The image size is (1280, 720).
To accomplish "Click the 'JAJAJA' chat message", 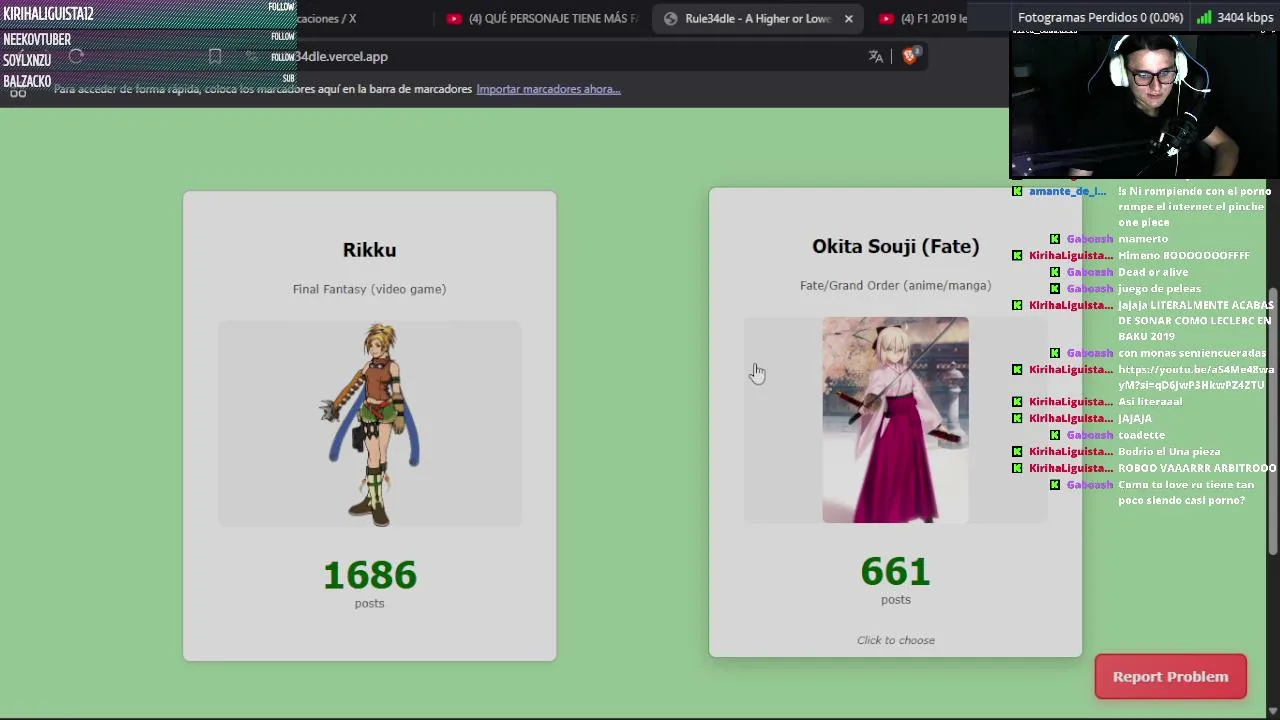I will click(1135, 418).
